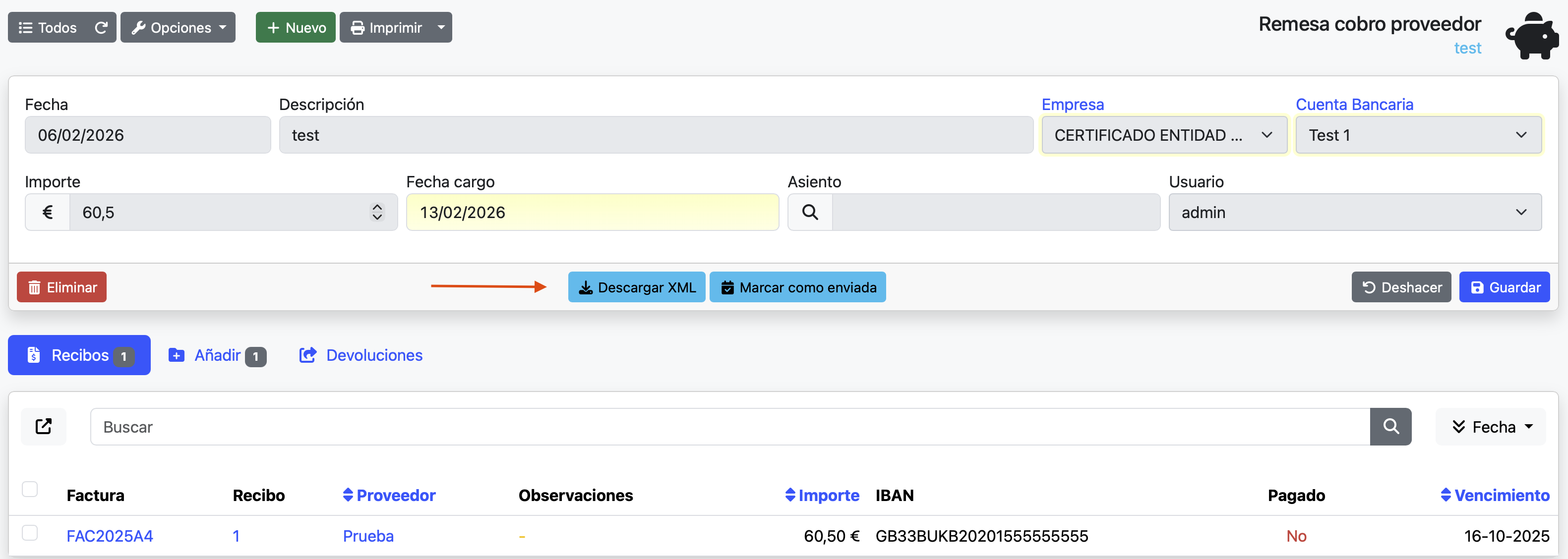This screenshot has height=559, width=1568.
Task: Increase Importe using the stepper arrows
Action: (377, 208)
